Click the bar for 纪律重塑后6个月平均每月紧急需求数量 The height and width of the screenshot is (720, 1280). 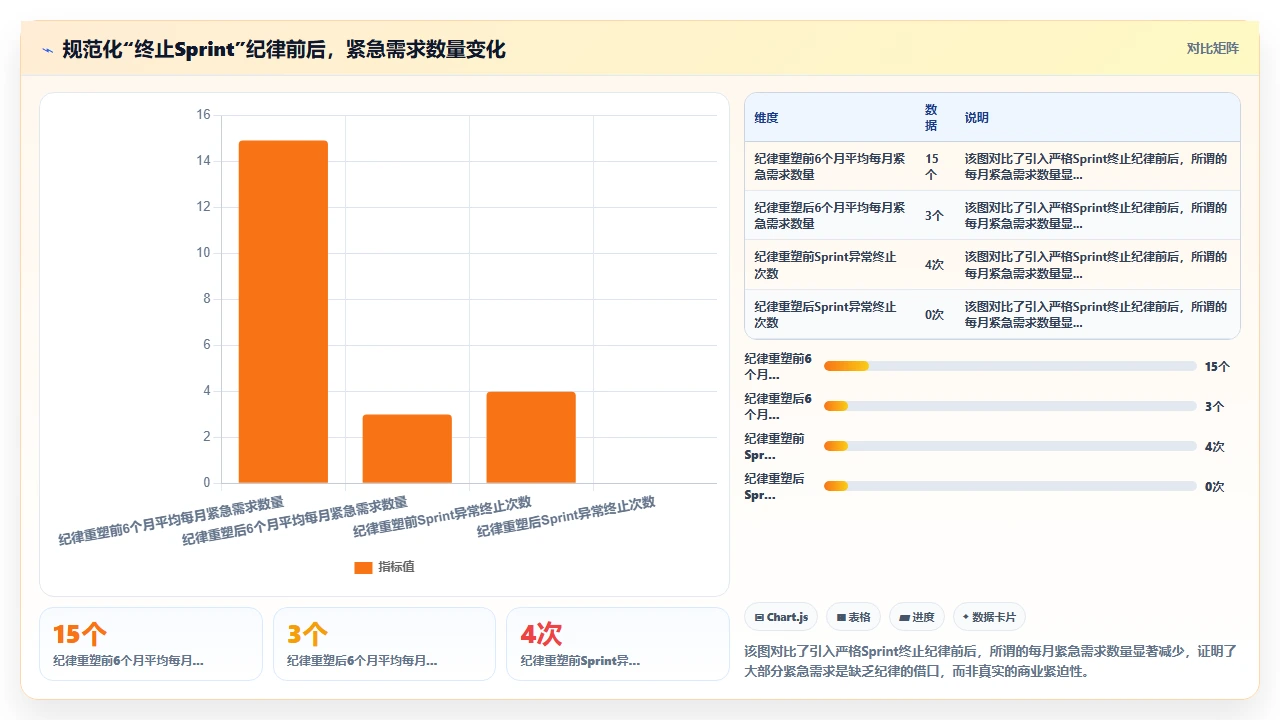(x=407, y=449)
